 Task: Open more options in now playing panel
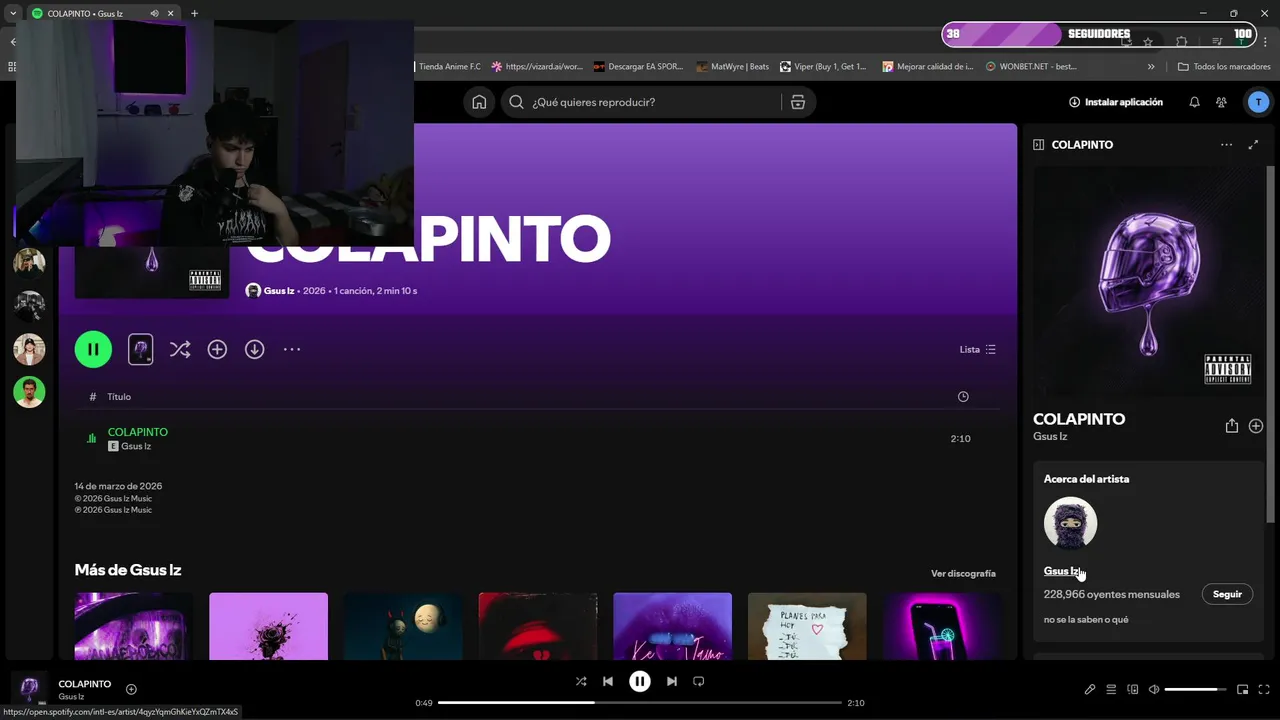click(x=1226, y=145)
